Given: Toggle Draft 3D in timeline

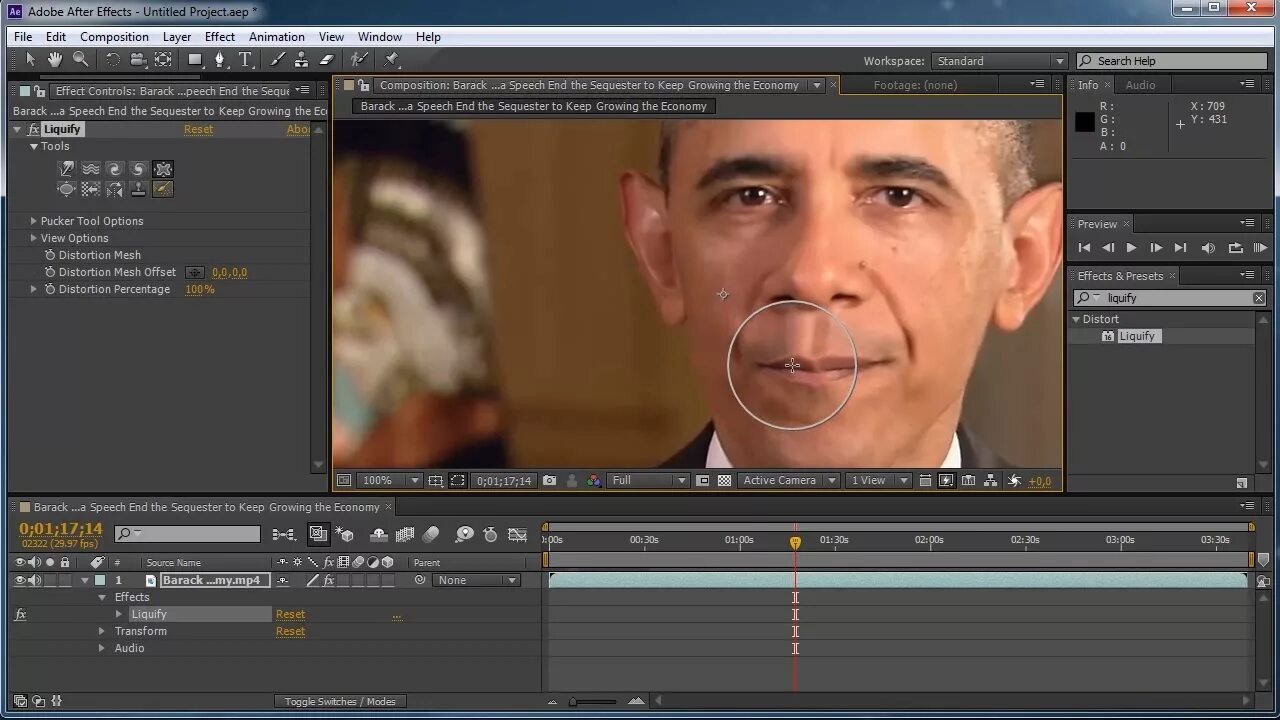Looking at the screenshot, I should tap(345, 535).
